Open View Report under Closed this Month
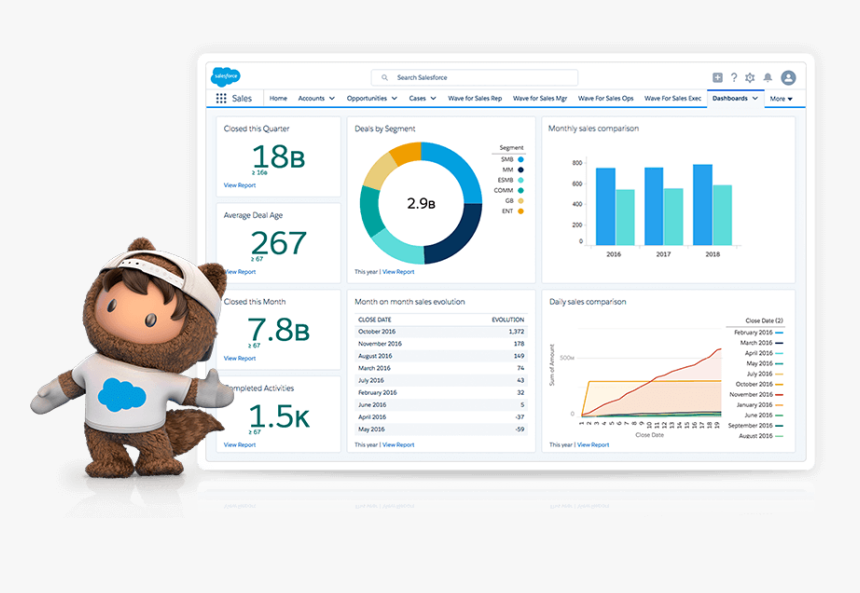The height and width of the screenshot is (593, 860). pos(240,358)
